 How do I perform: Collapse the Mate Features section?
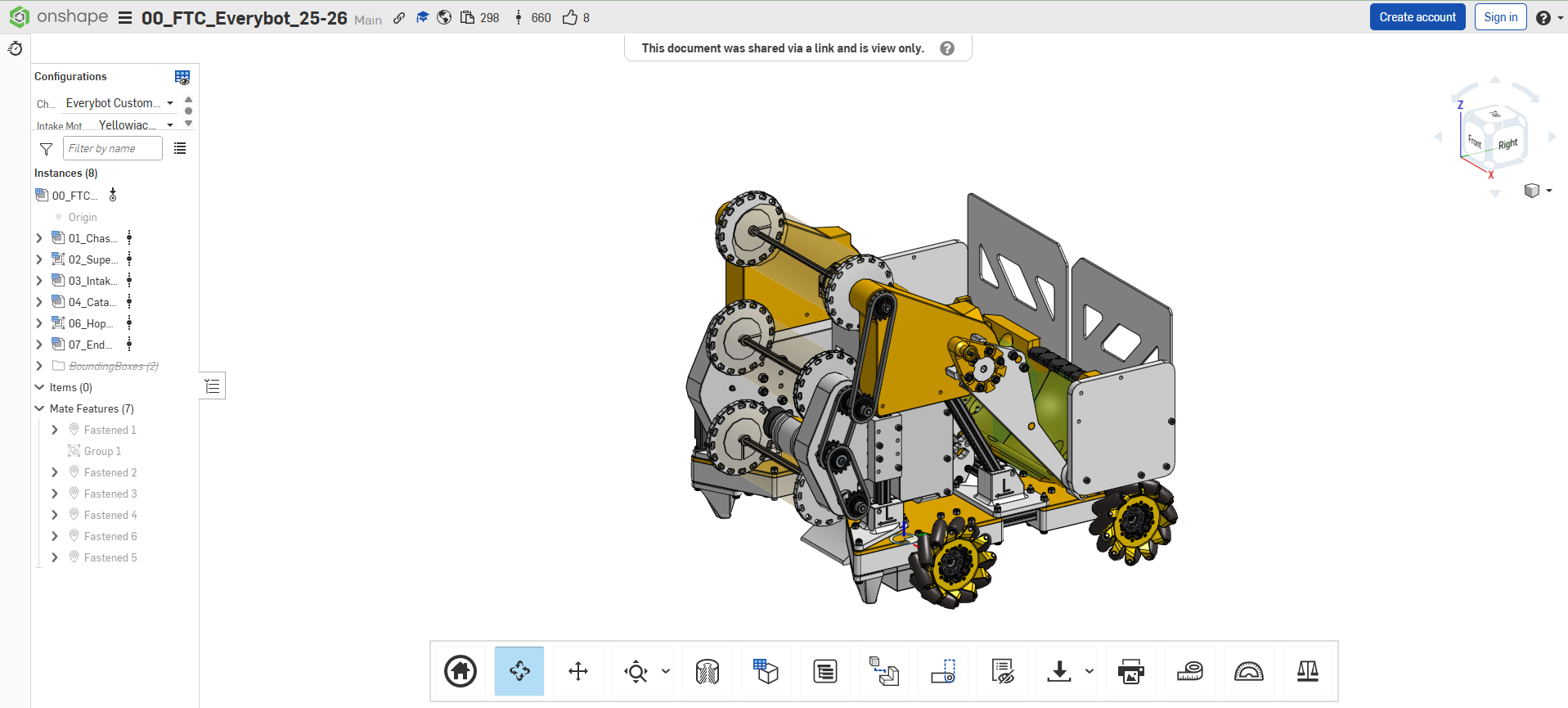coord(39,408)
